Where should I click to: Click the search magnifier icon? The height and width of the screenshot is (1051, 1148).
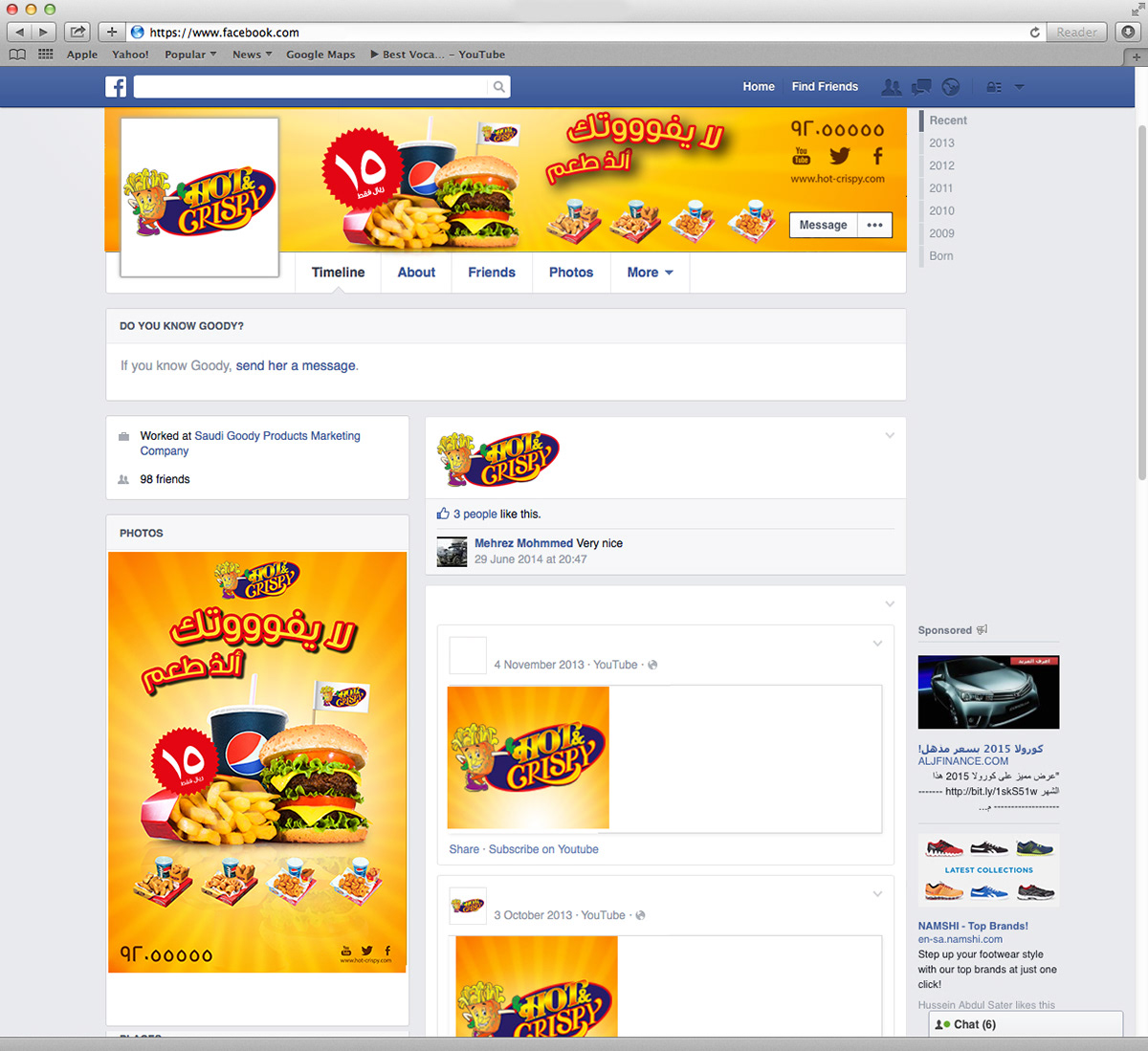click(498, 87)
